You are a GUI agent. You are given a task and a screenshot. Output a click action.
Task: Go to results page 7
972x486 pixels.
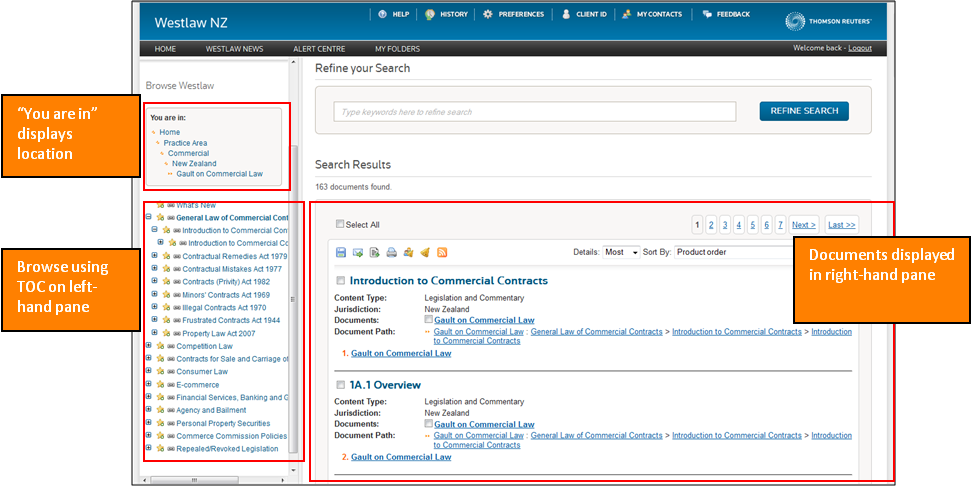780,225
